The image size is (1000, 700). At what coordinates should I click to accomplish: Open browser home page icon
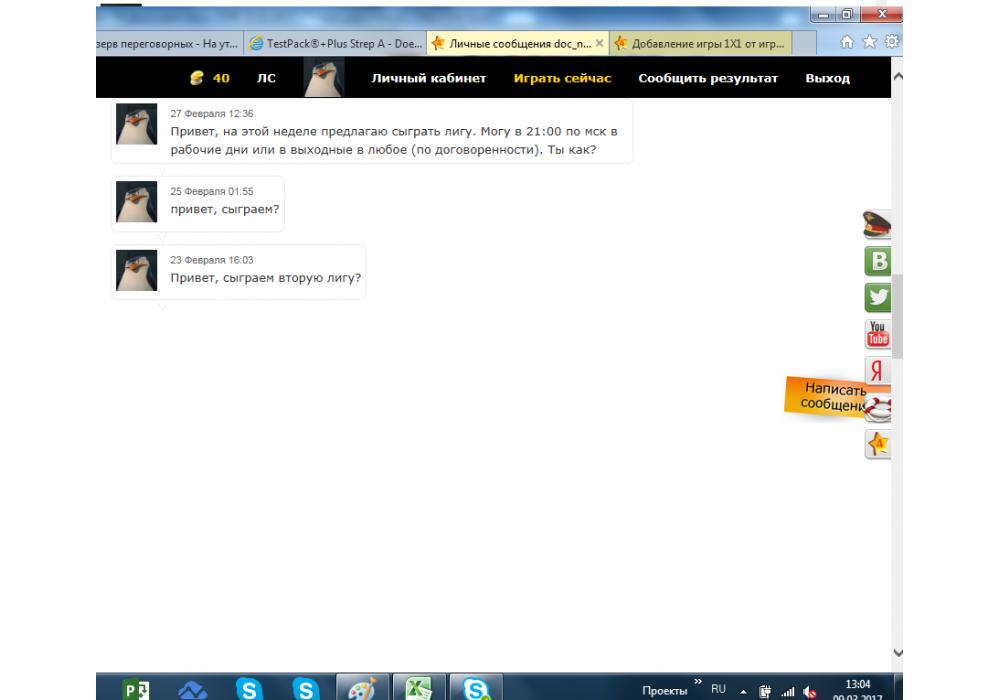(847, 42)
